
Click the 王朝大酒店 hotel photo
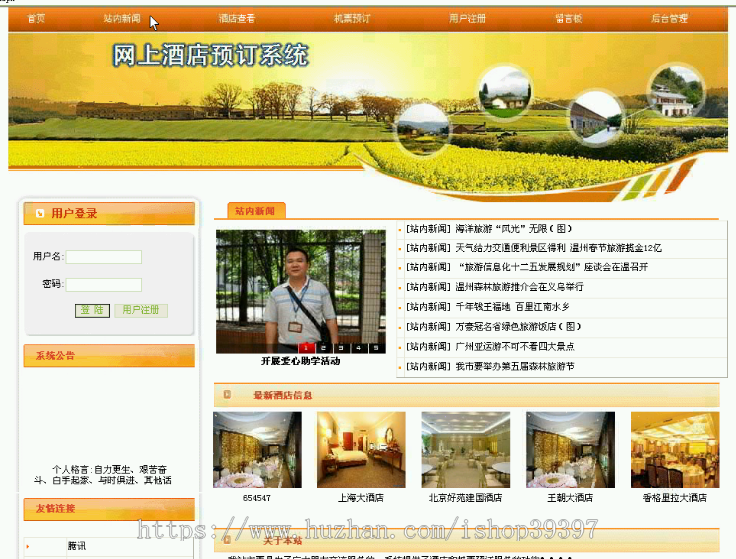(570, 450)
